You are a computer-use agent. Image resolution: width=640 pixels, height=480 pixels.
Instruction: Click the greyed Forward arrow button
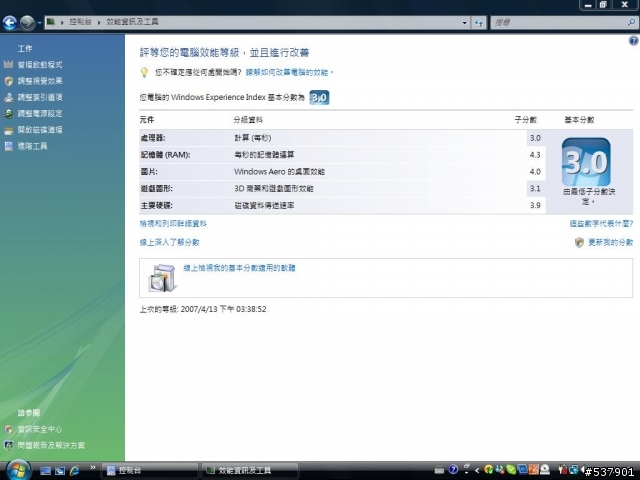[x=27, y=22]
